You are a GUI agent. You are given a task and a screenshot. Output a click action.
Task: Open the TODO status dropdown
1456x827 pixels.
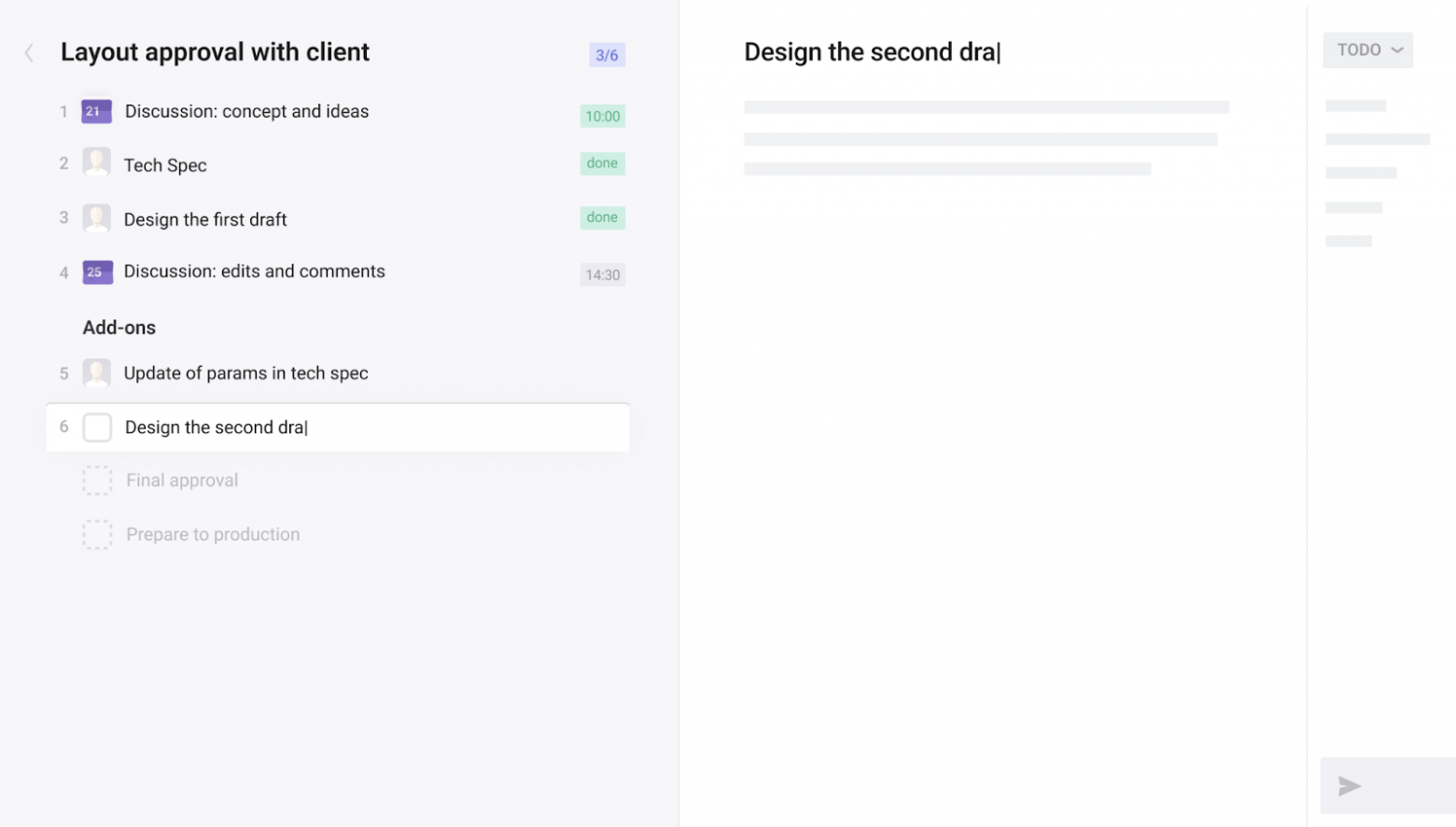click(x=1367, y=50)
